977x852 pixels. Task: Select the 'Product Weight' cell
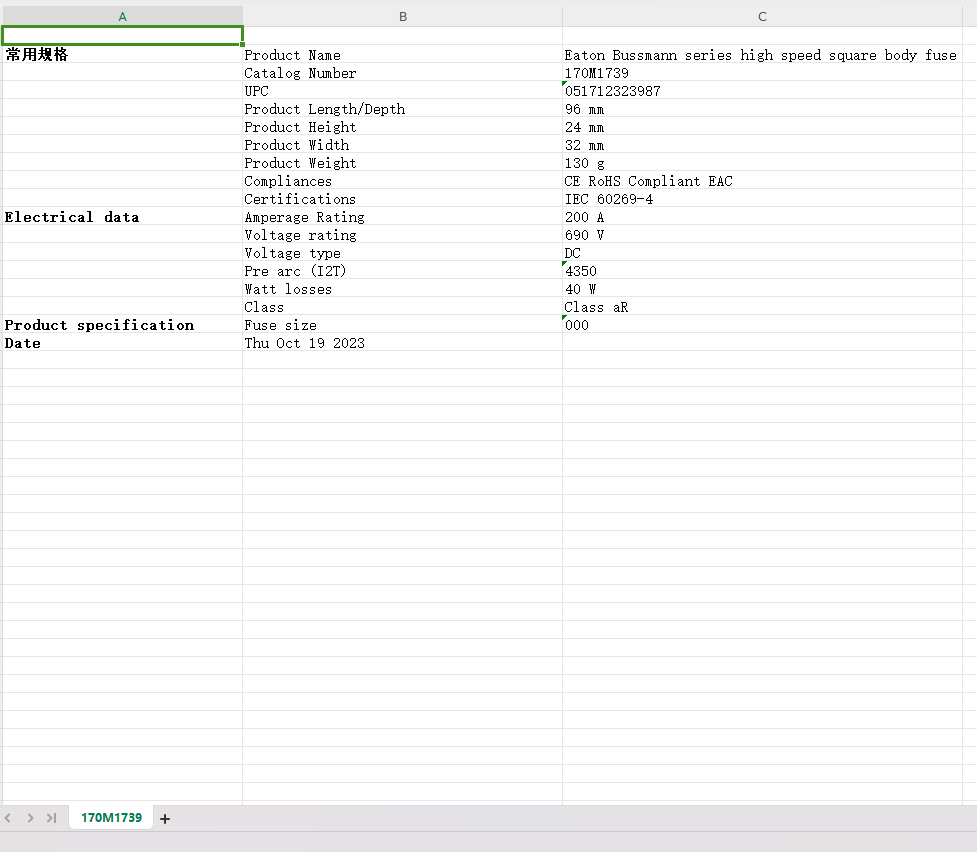pos(403,163)
